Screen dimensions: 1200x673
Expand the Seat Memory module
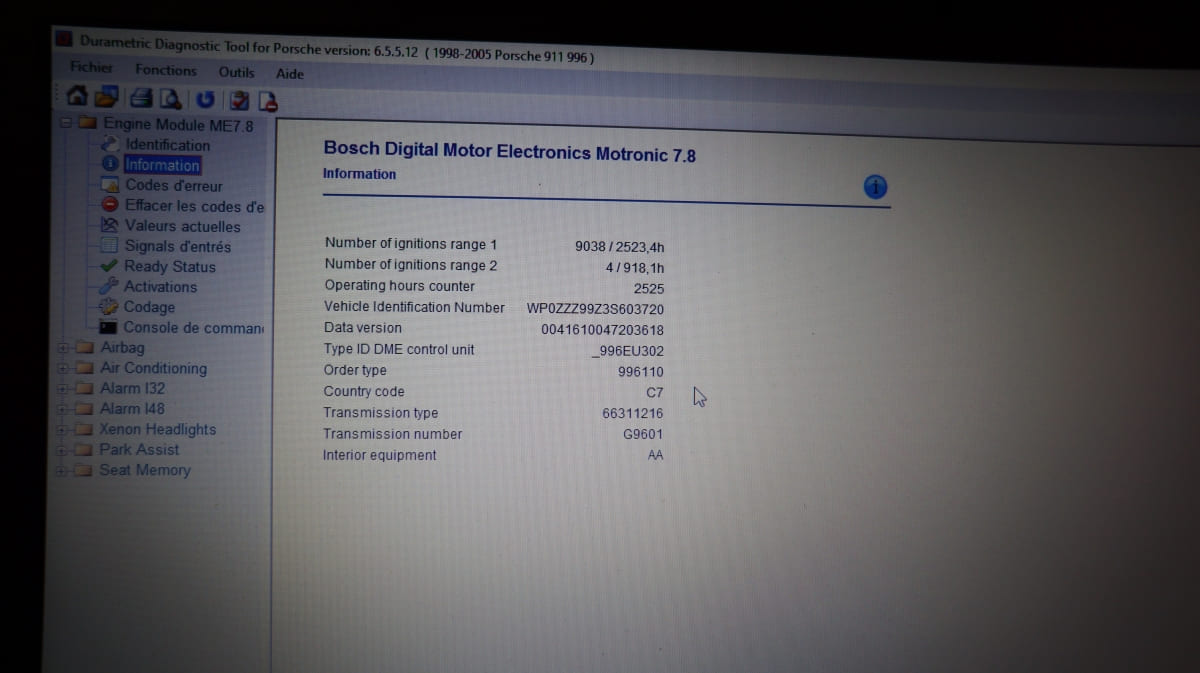point(62,470)
